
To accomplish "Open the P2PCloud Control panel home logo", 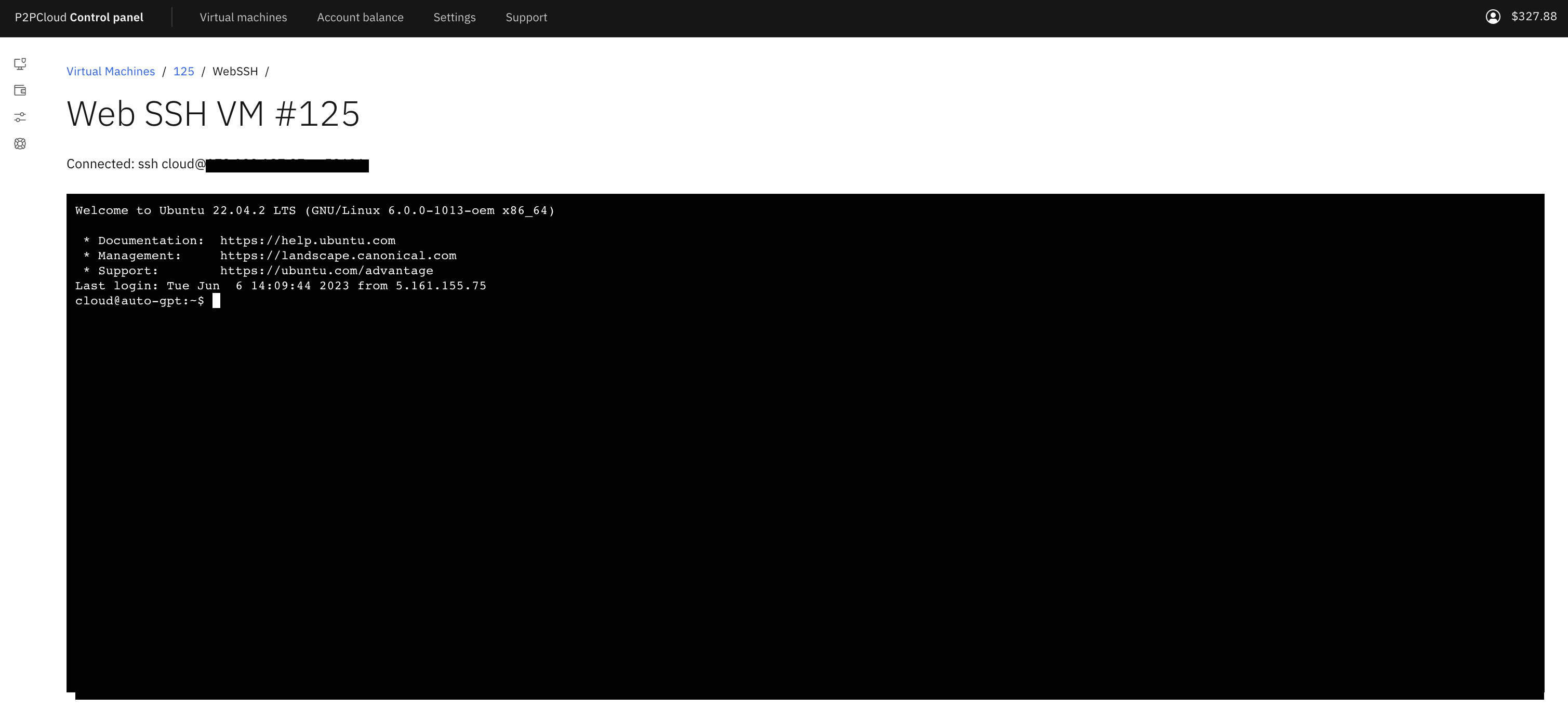I will click(x=78, y=17).
